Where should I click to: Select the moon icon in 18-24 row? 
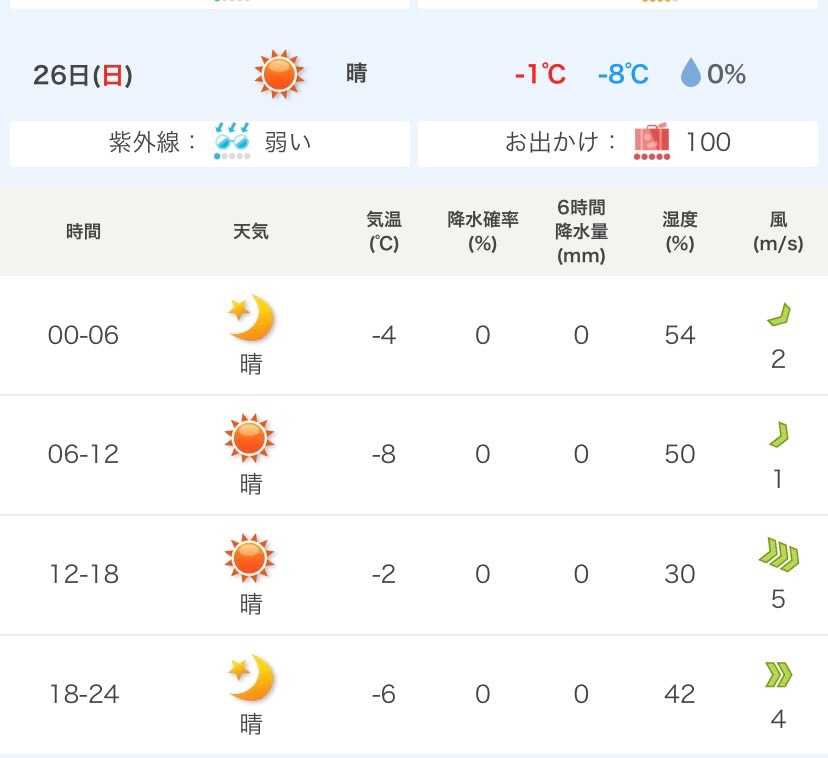(251, 678)
